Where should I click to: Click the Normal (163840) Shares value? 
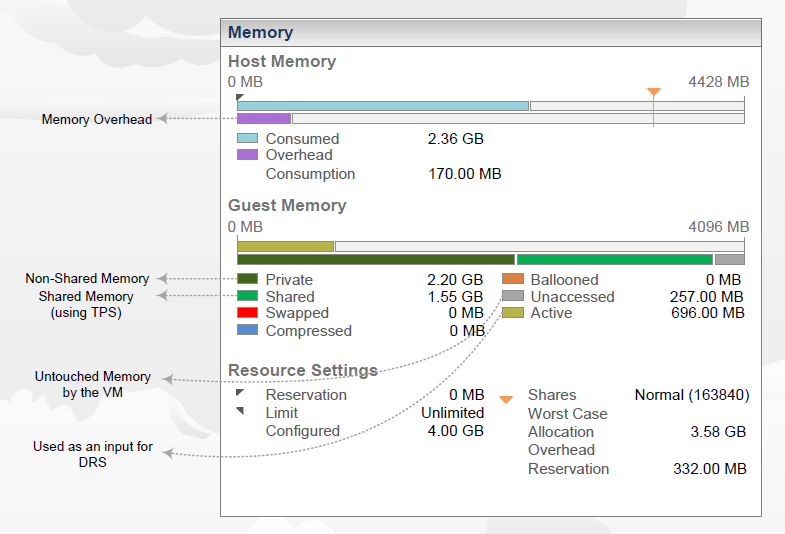(691, 395)
